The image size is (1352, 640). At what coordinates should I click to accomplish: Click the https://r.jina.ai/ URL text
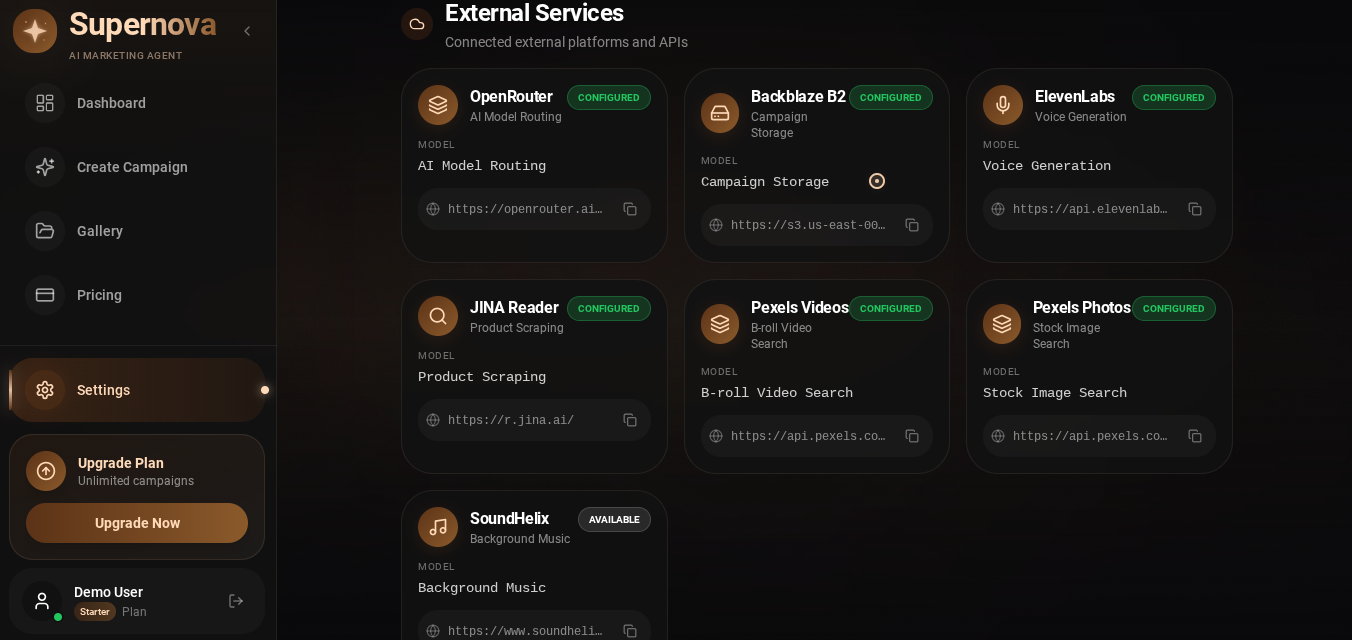(x=511, y=420)
